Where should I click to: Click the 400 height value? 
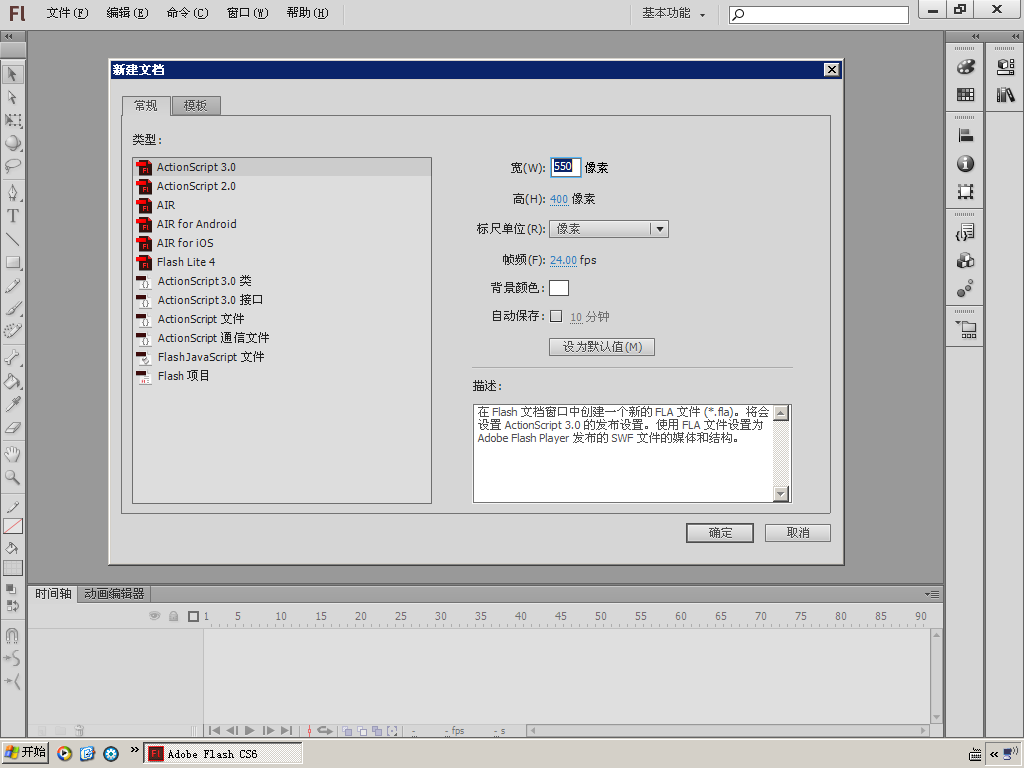tap(559, 199)
